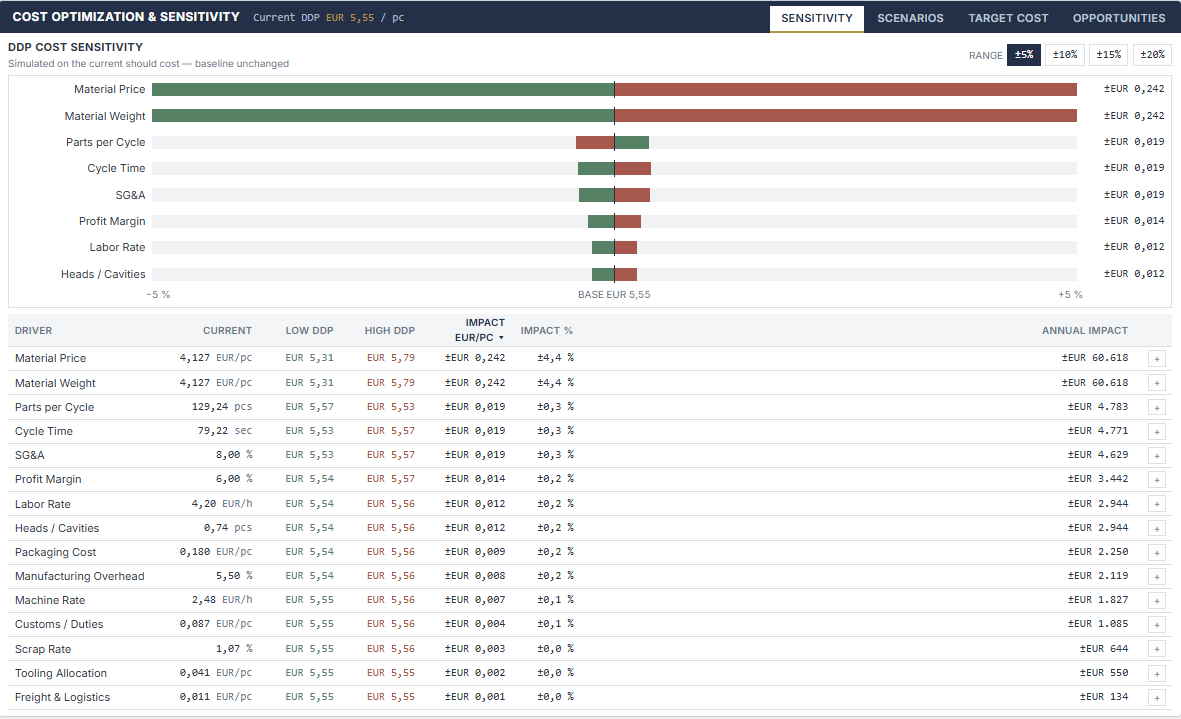Click the BASE EUR 5,55 axis label
The height and width of the screenshot is (719, 1181).
click(x=614, y=294)
